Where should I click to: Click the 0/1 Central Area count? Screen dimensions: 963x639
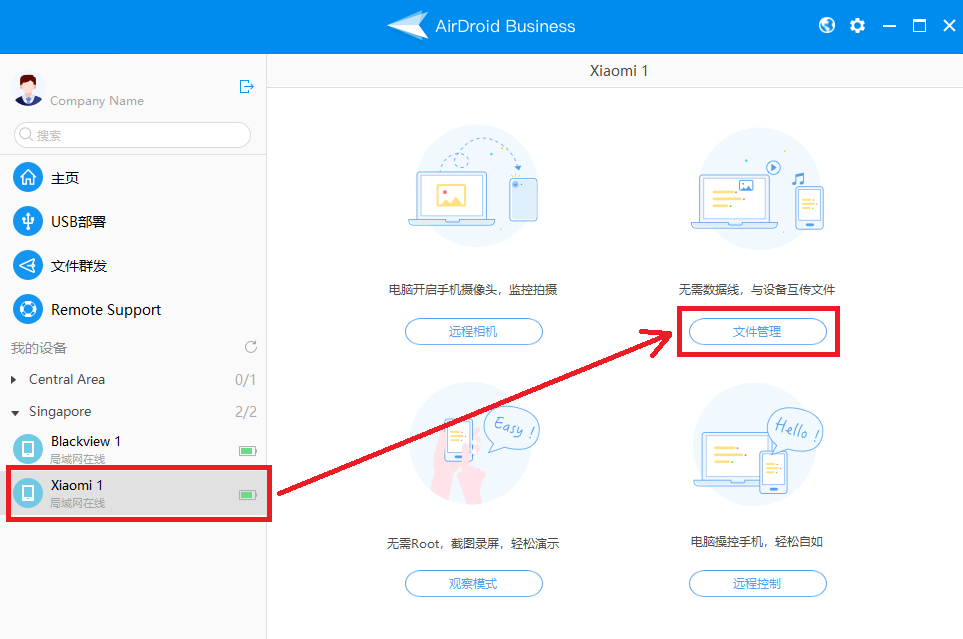(245, 380)
